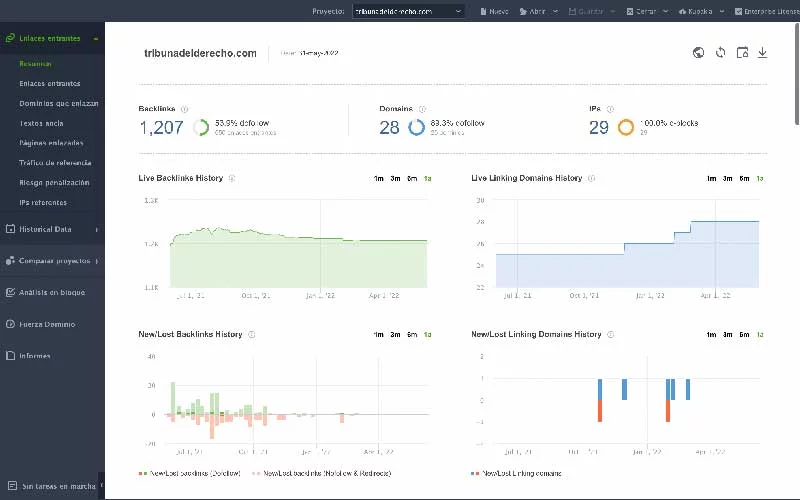Click the Informes document icon

point(10,356)
